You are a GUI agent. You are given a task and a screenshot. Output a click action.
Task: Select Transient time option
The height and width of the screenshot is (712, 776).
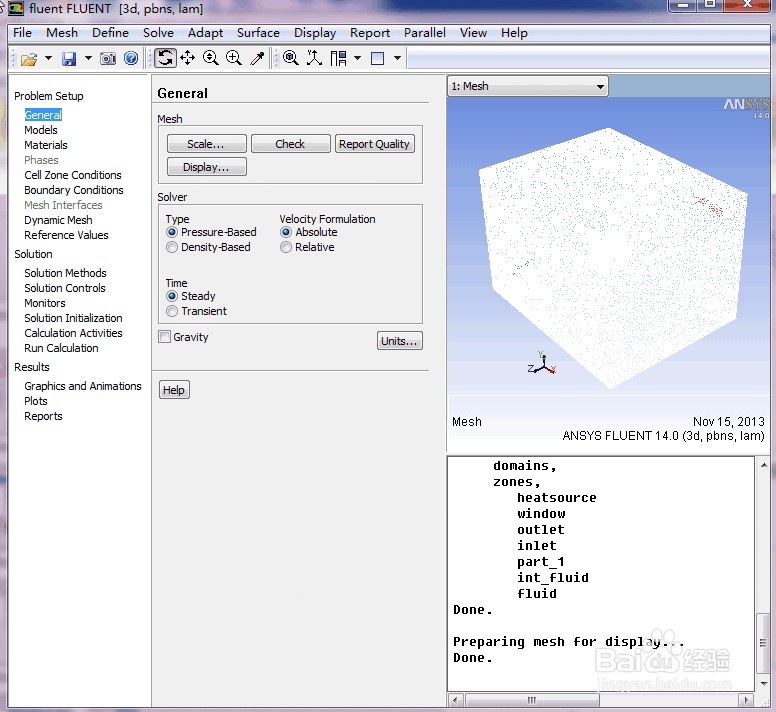[x=172, y=311]
